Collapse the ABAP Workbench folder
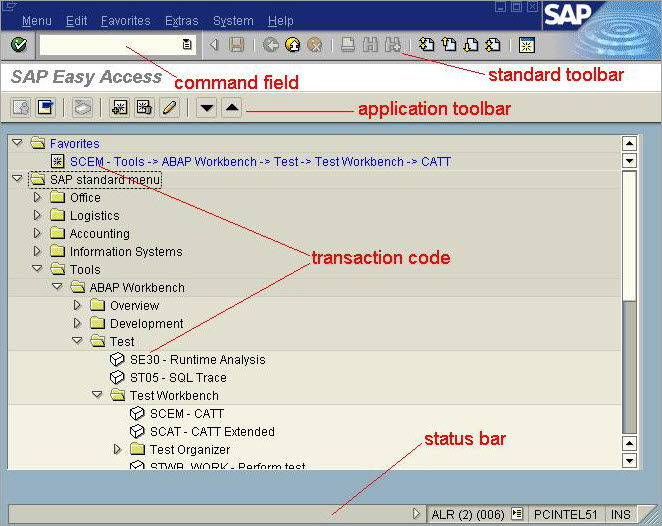This screenshot has height=526, width=662. click(x=57, y=287)
